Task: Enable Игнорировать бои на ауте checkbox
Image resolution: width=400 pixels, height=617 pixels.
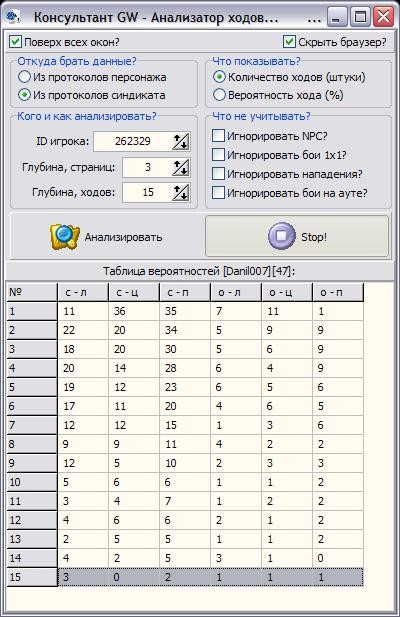Action: point(218,192)
